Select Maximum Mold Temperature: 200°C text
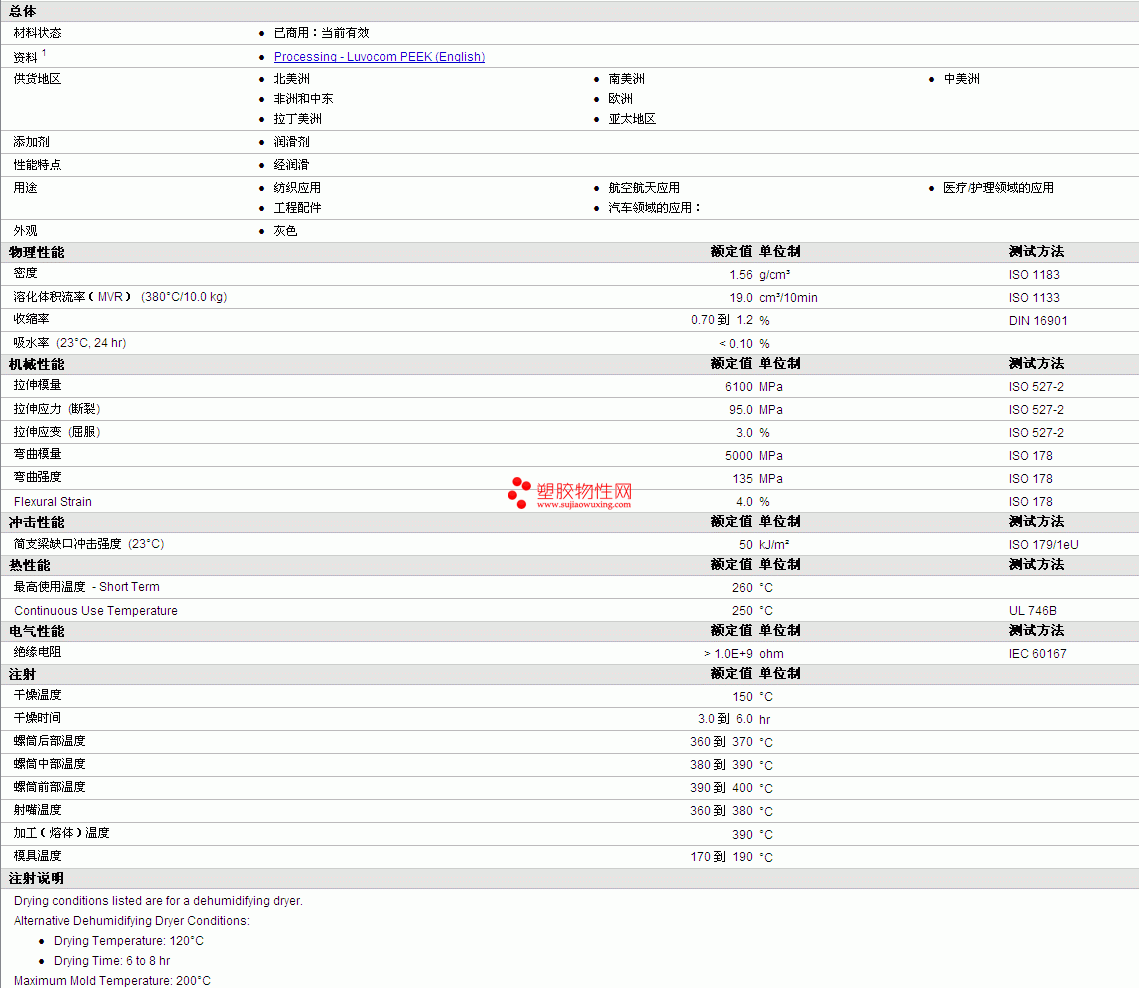 (113, 981)
